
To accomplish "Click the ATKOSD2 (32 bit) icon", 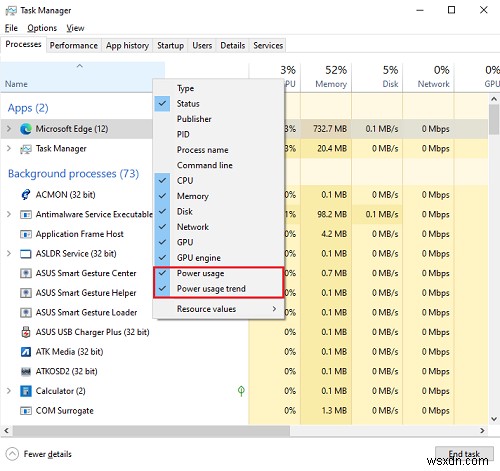I will (26, 371).
